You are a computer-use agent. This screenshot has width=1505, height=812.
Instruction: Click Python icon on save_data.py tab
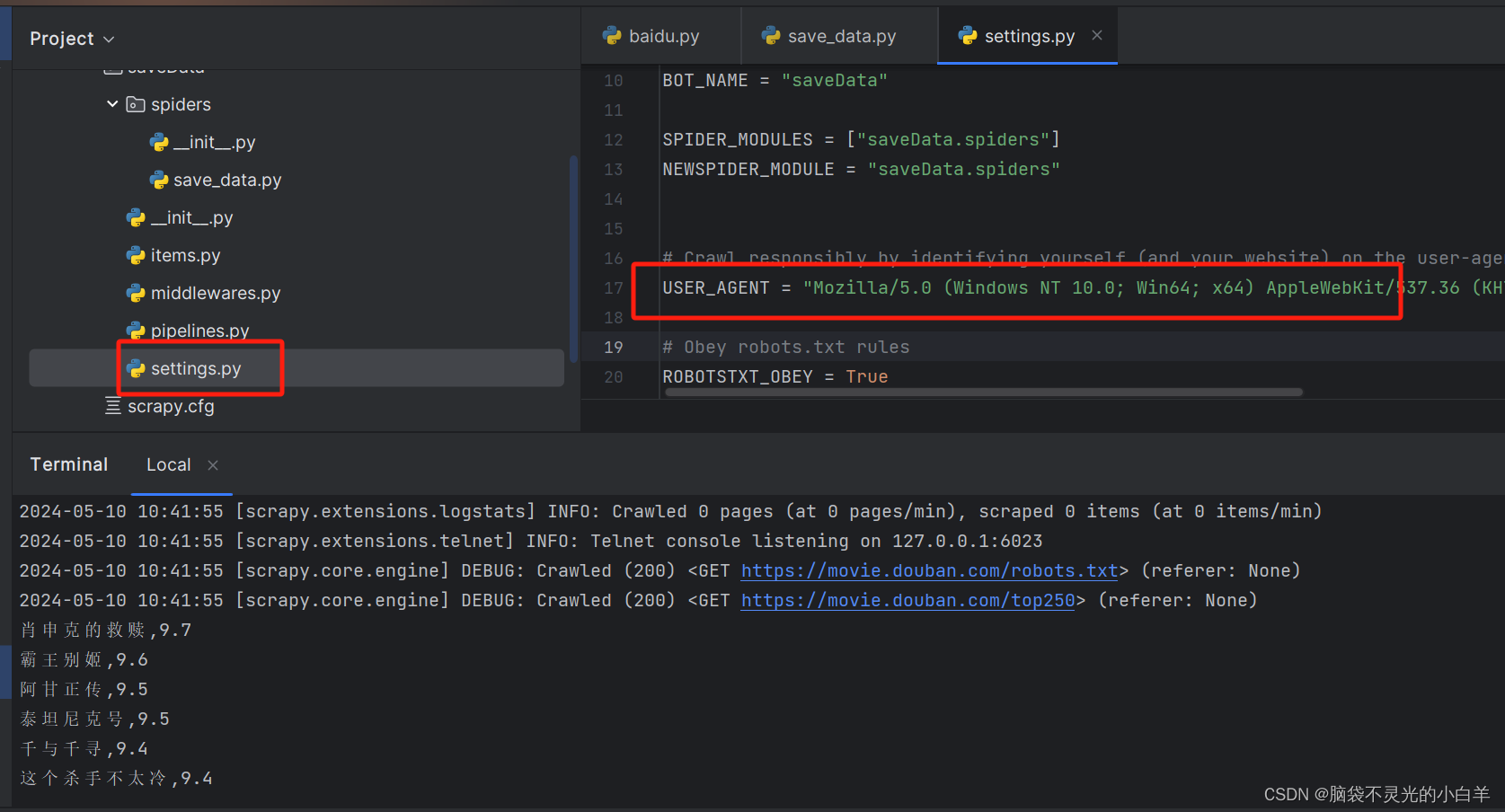click(x=771, y=36)
